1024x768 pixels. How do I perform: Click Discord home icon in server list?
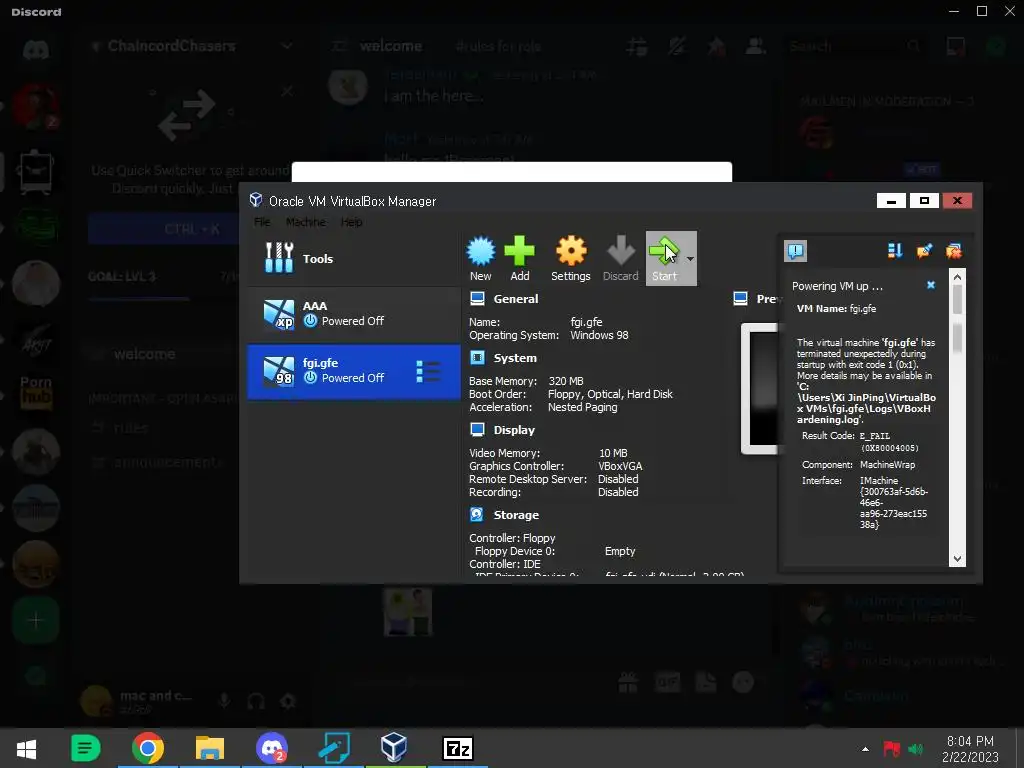click(36, 50)
